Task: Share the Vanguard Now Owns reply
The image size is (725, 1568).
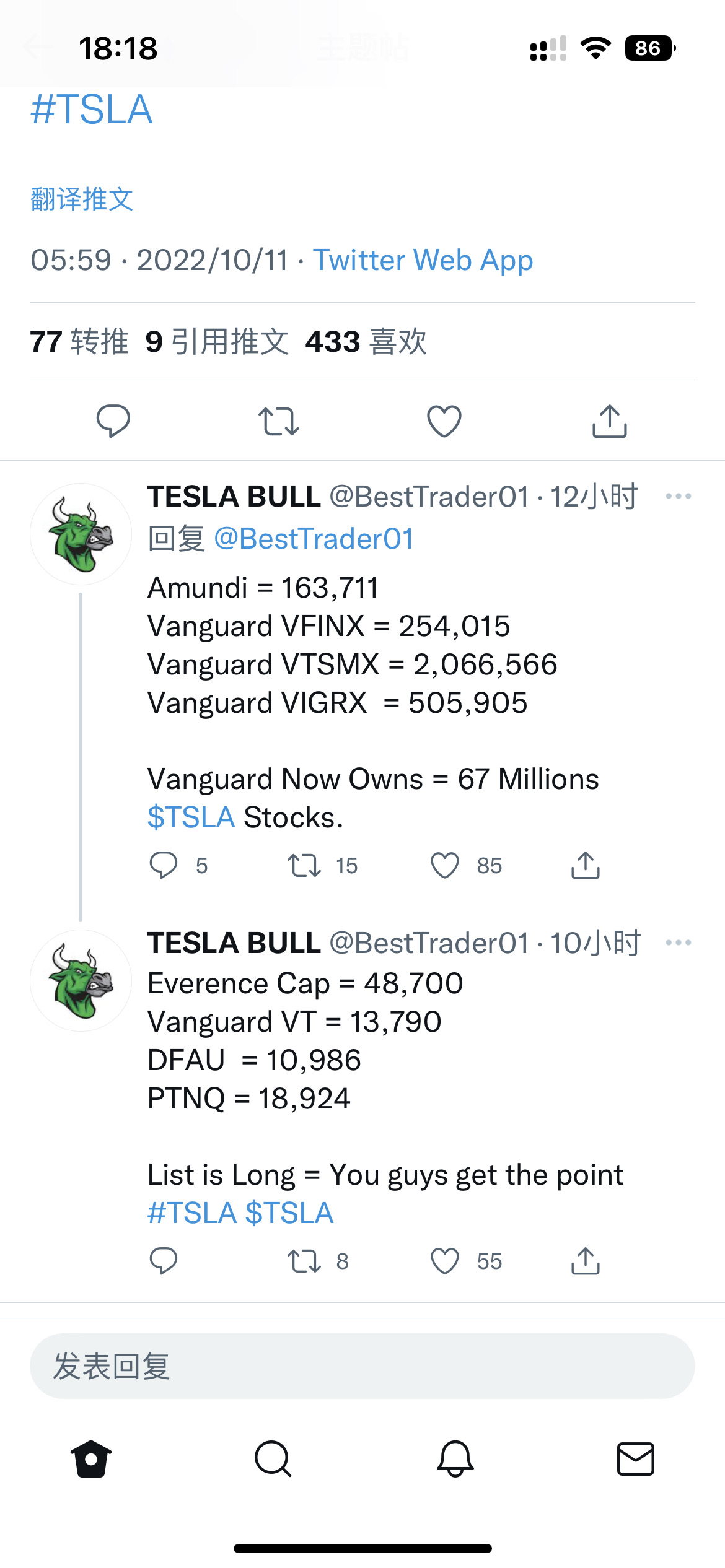Action: (x=586, y=865)
